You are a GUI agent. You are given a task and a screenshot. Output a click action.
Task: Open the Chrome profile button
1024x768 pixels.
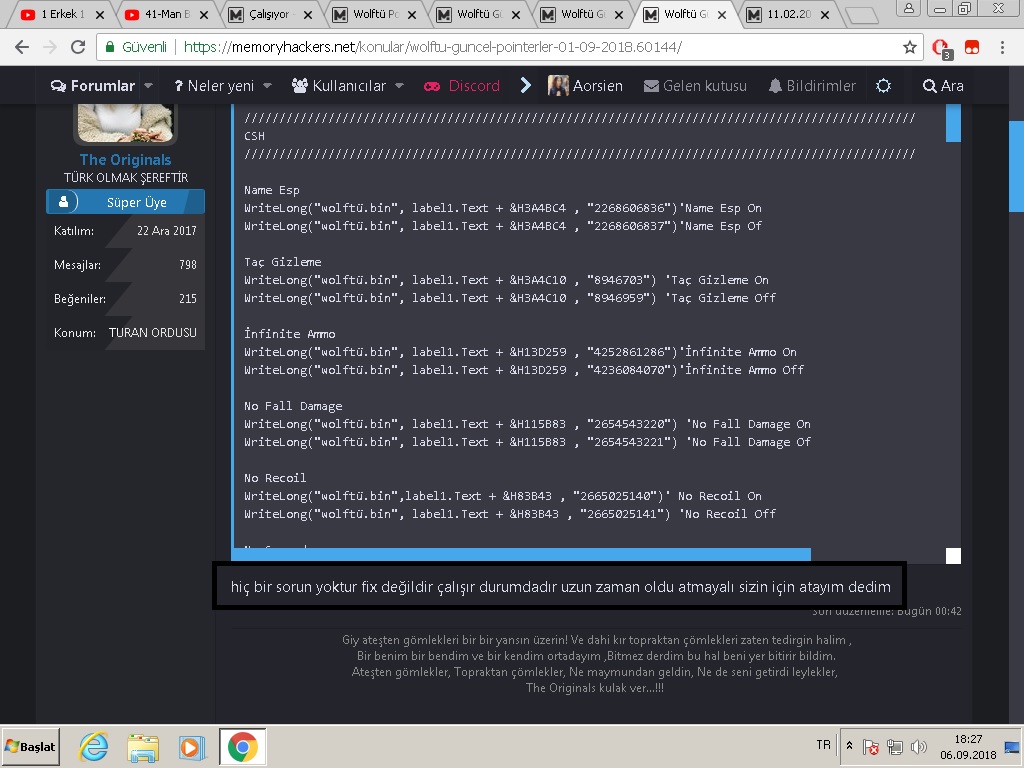908,8
